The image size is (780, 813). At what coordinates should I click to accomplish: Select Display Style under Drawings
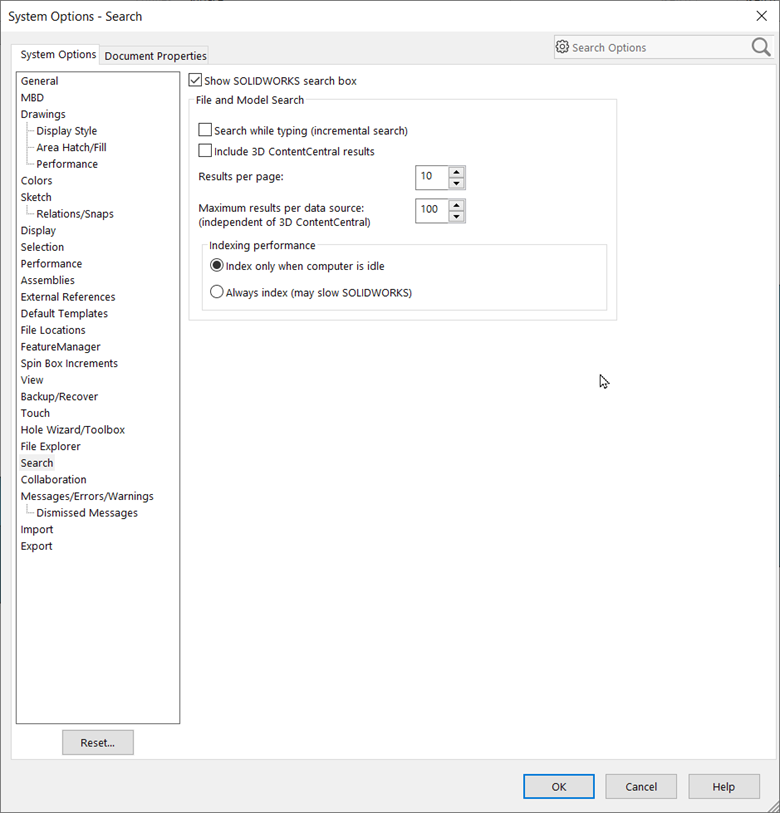tap(66, 131)
